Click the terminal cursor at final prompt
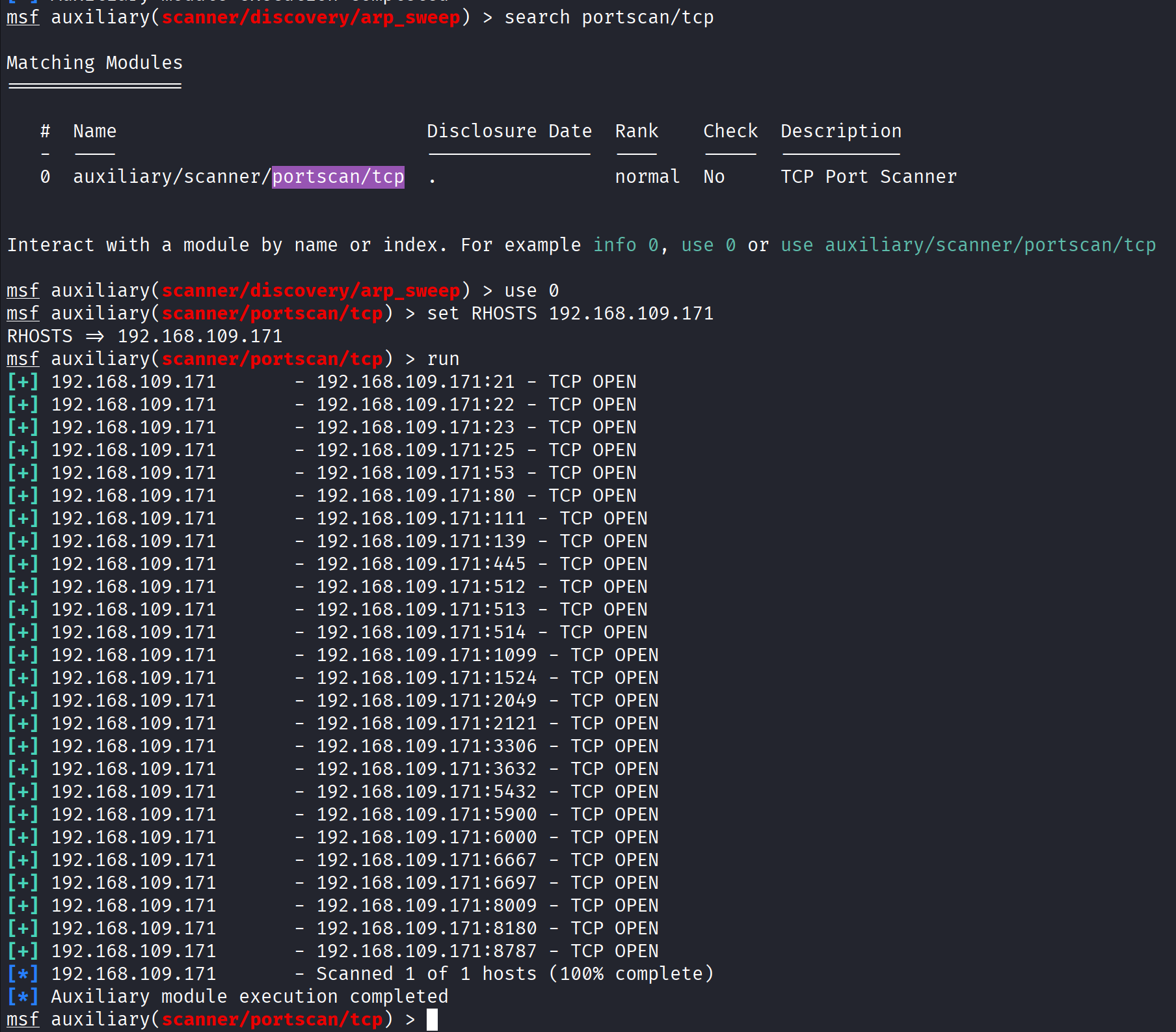The image size is (1176, 1032). (432, 1019)
